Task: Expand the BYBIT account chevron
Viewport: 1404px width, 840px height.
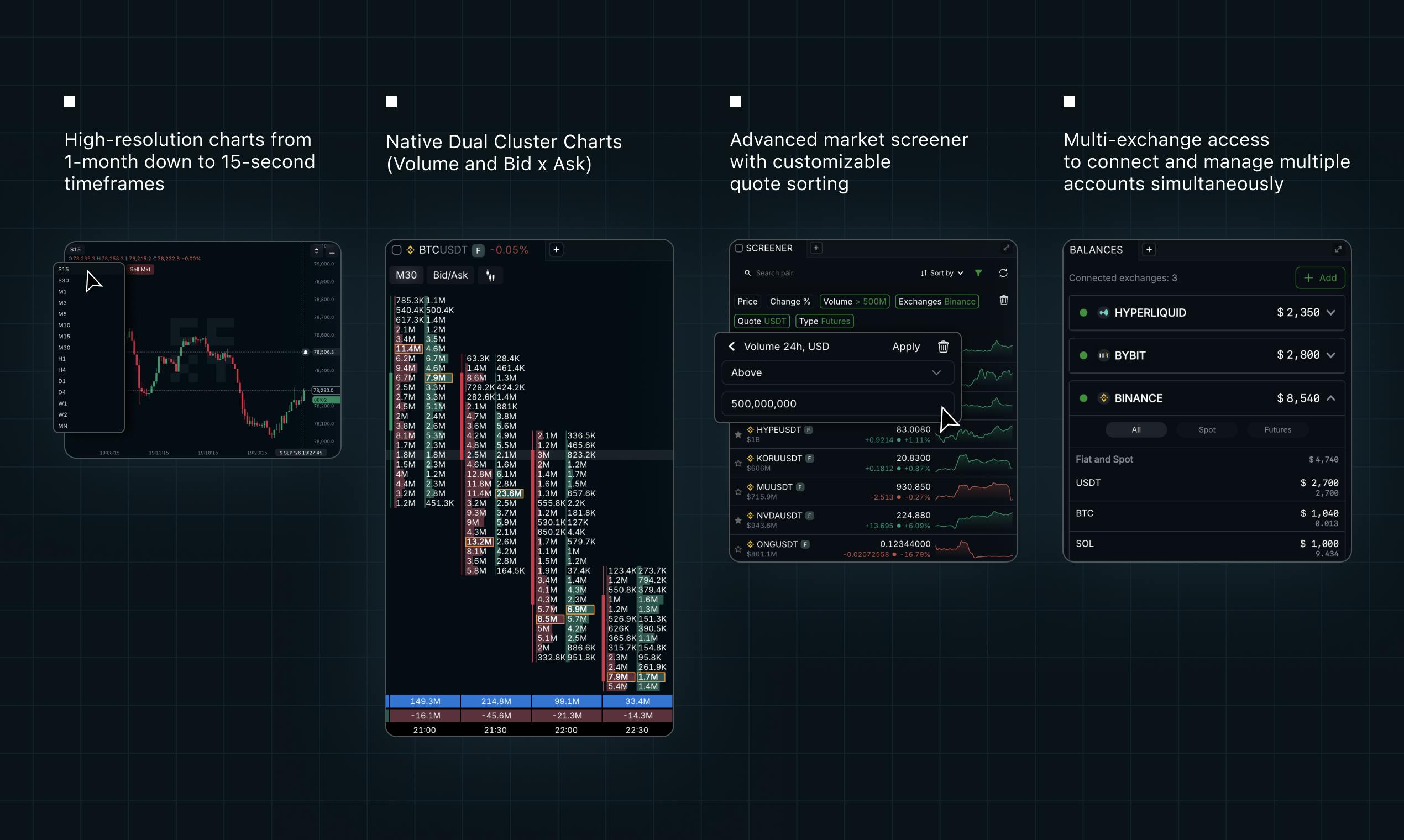Action: tap(1331, 355)
